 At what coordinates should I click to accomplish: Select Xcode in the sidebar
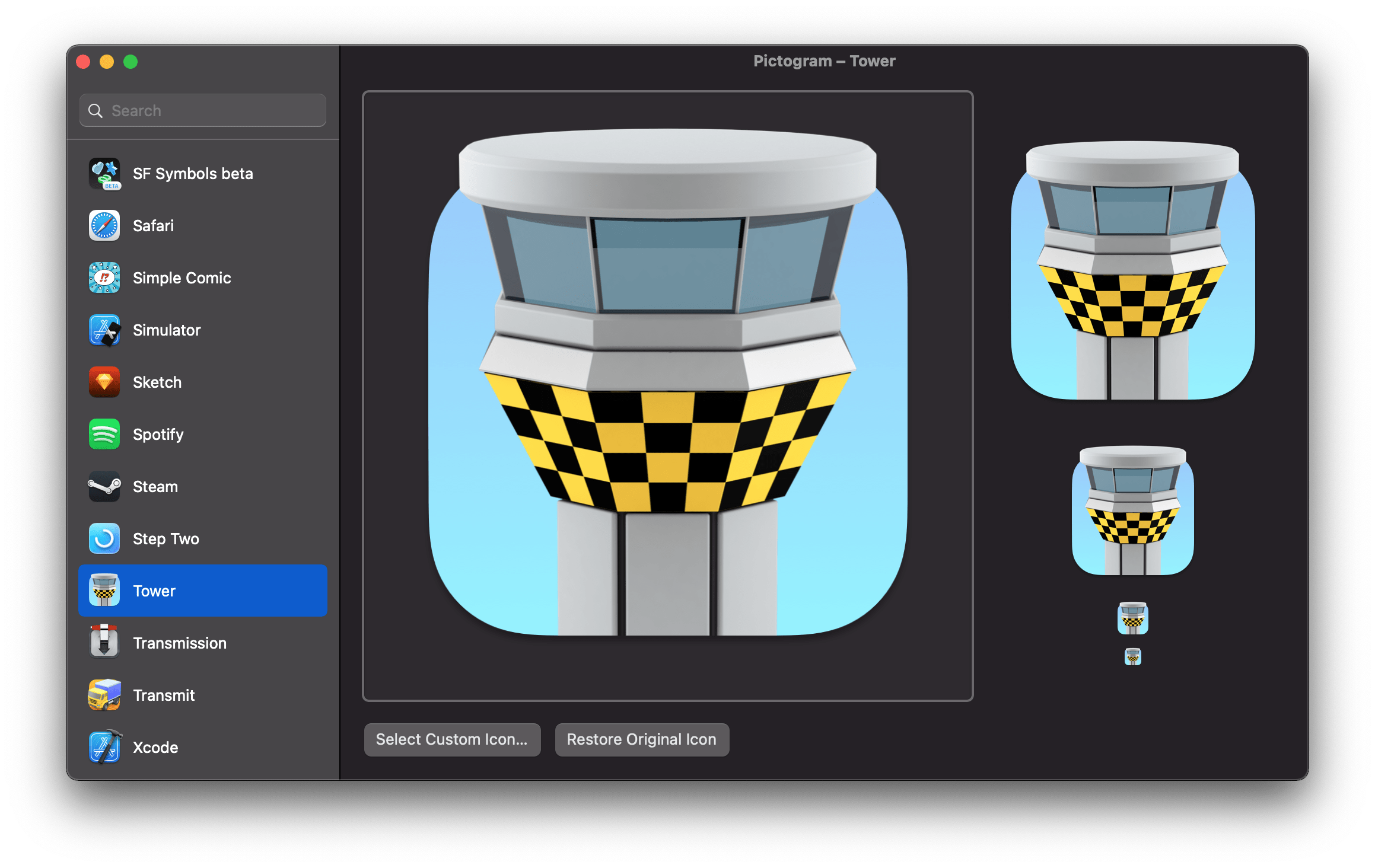tap(155, 748)
